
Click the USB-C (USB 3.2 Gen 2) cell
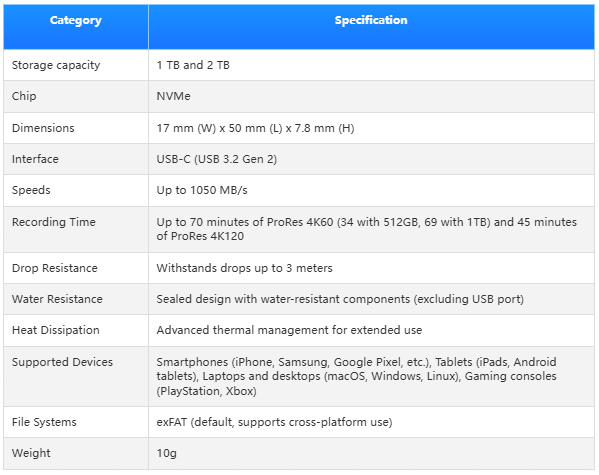click(371, 159)
